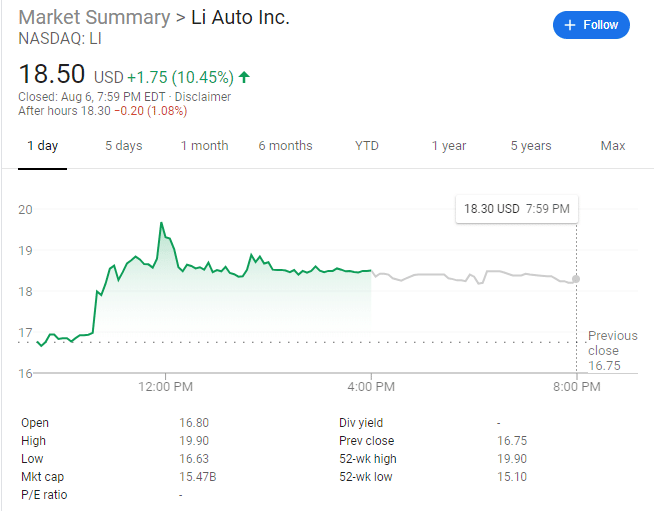Click the chart peak near 12:00 PM
The image size is (654, 511).
[x=161, y=223]
